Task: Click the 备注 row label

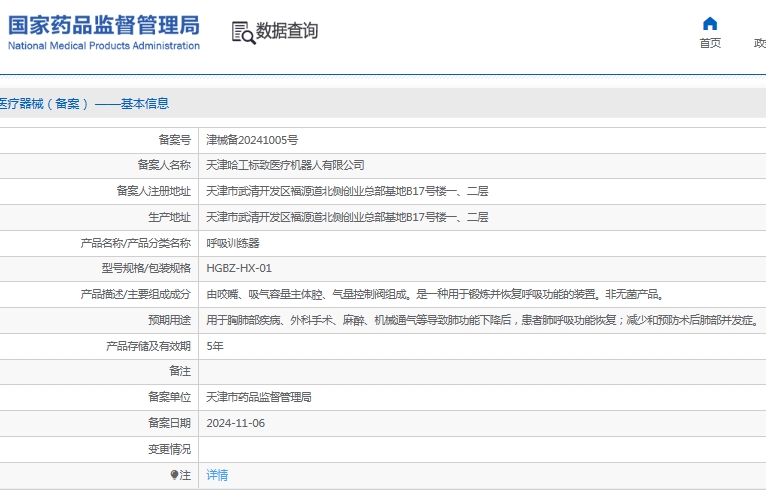Action: (x=180, y=371)
